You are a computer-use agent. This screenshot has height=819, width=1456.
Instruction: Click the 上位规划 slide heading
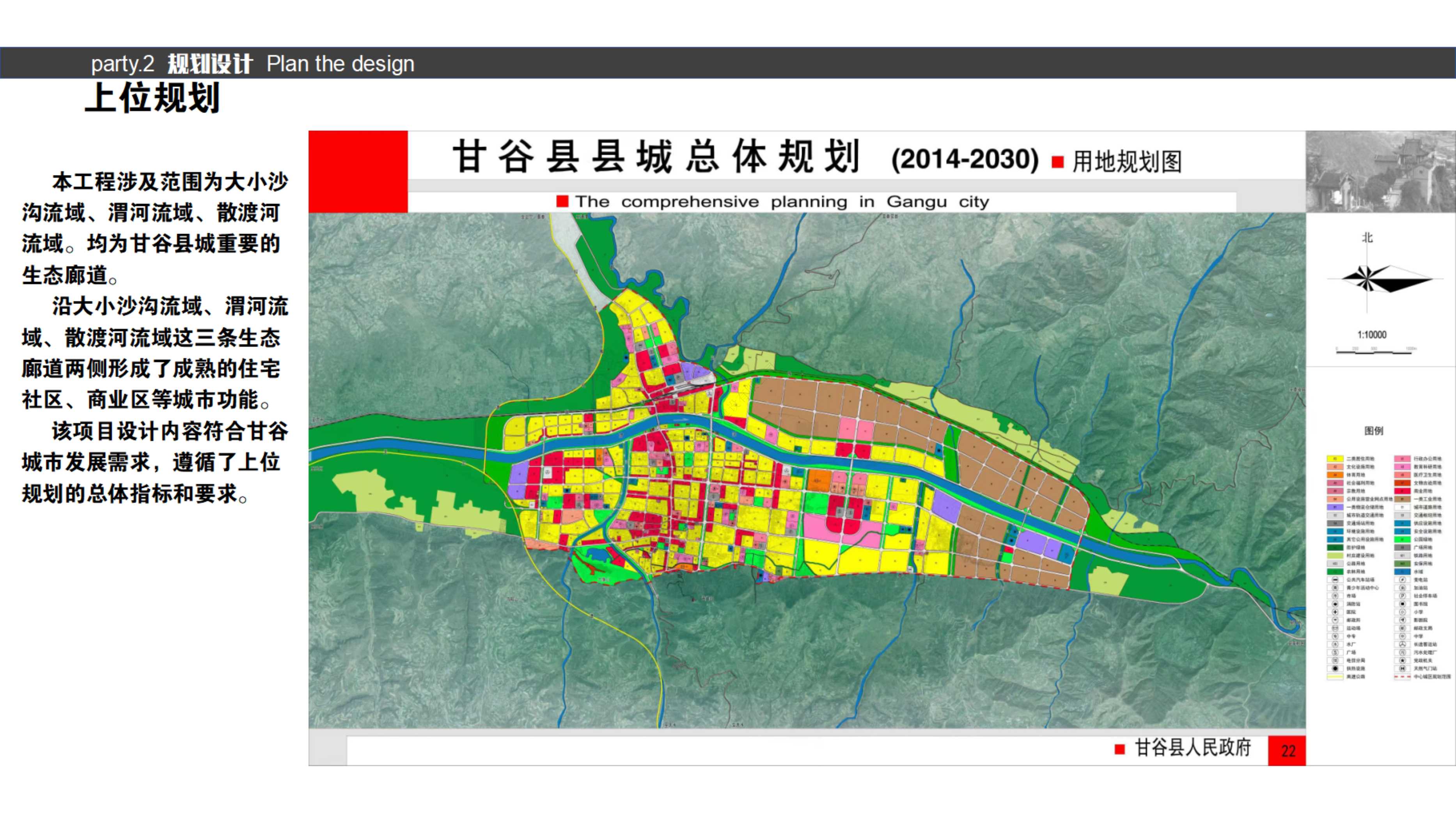[x=152, y=98]
